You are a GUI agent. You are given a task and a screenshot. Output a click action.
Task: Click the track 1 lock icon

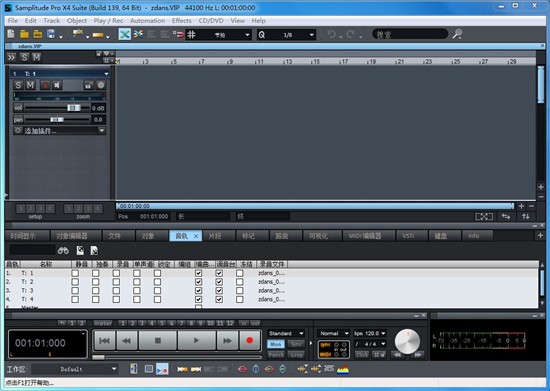[88, 85]
